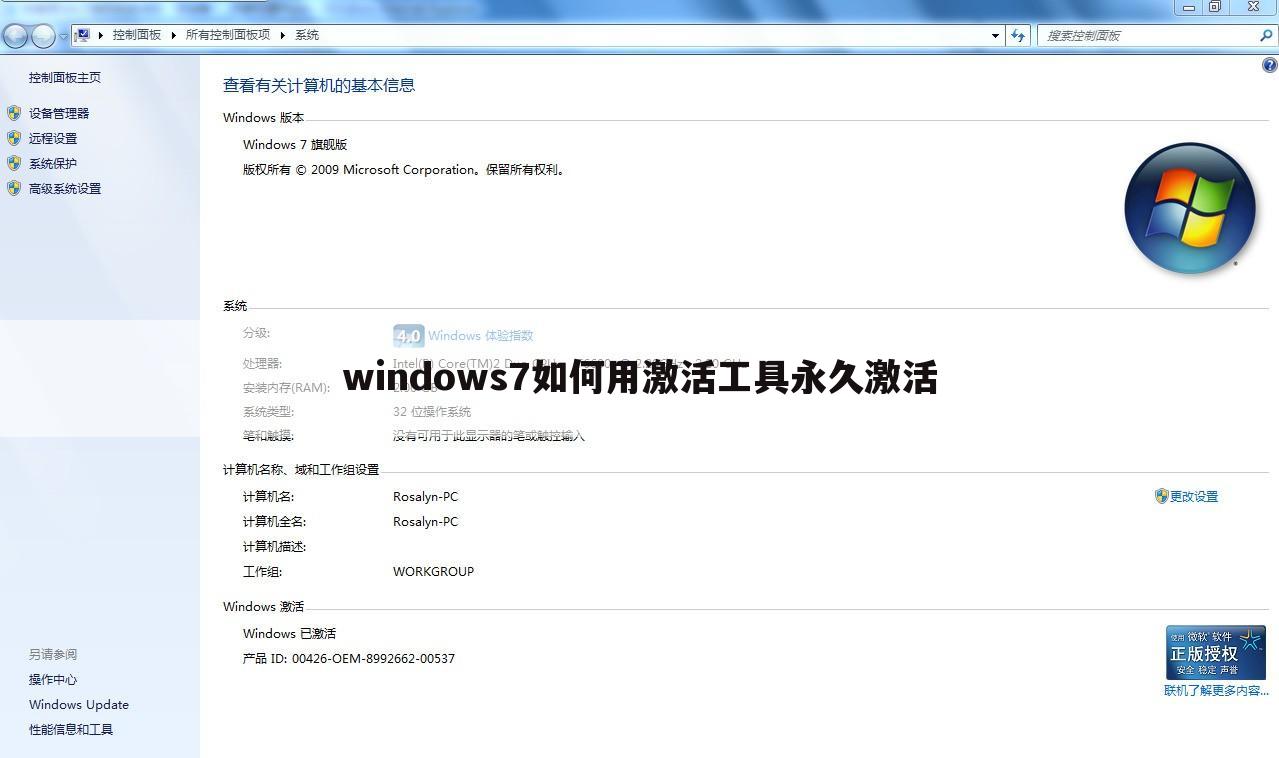Screen dimensions: 1279x758
Task: Restore down the System window
Action: [1216, 7]
